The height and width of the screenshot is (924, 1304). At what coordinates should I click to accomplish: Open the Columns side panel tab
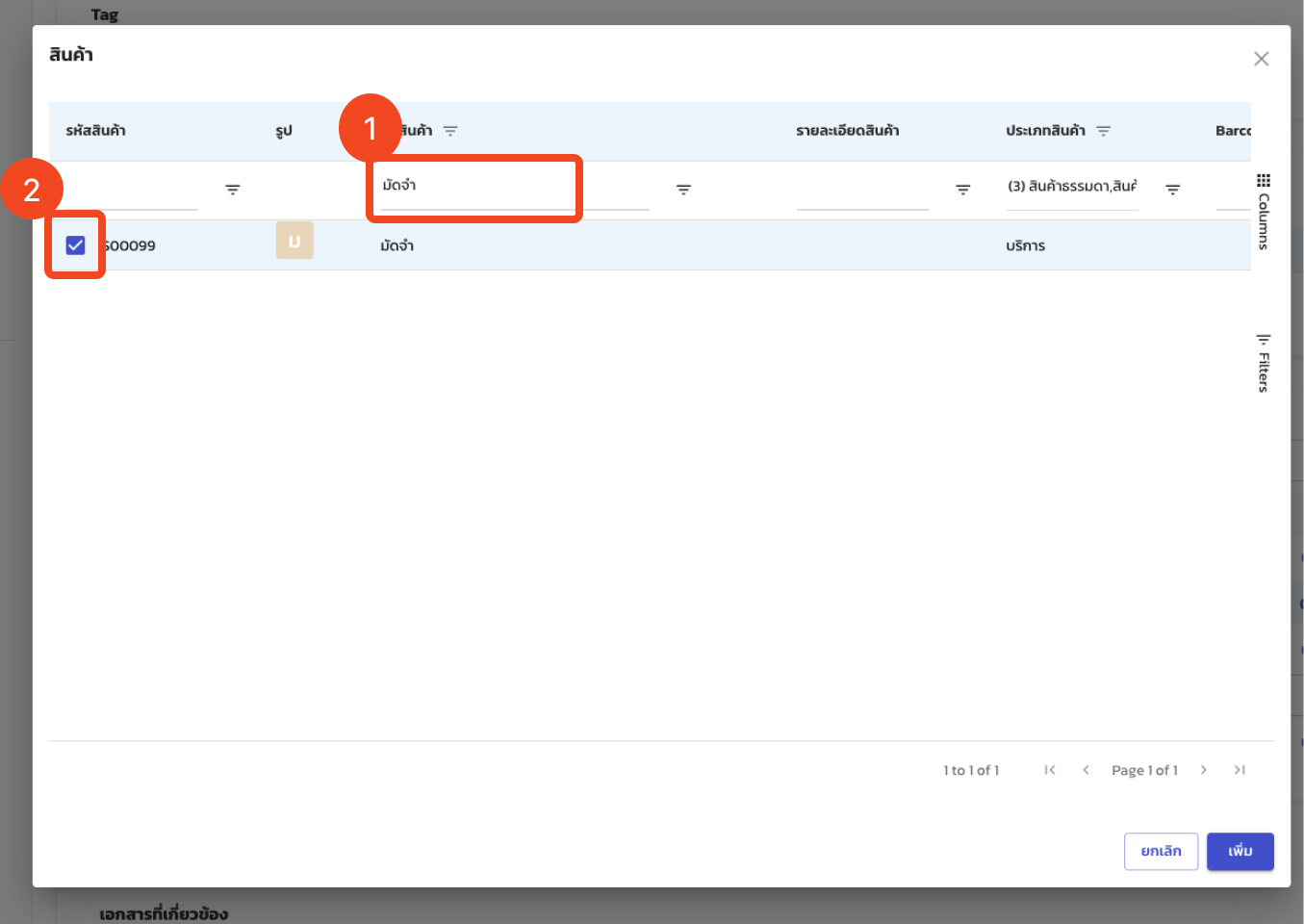(x=1263, y=213)
